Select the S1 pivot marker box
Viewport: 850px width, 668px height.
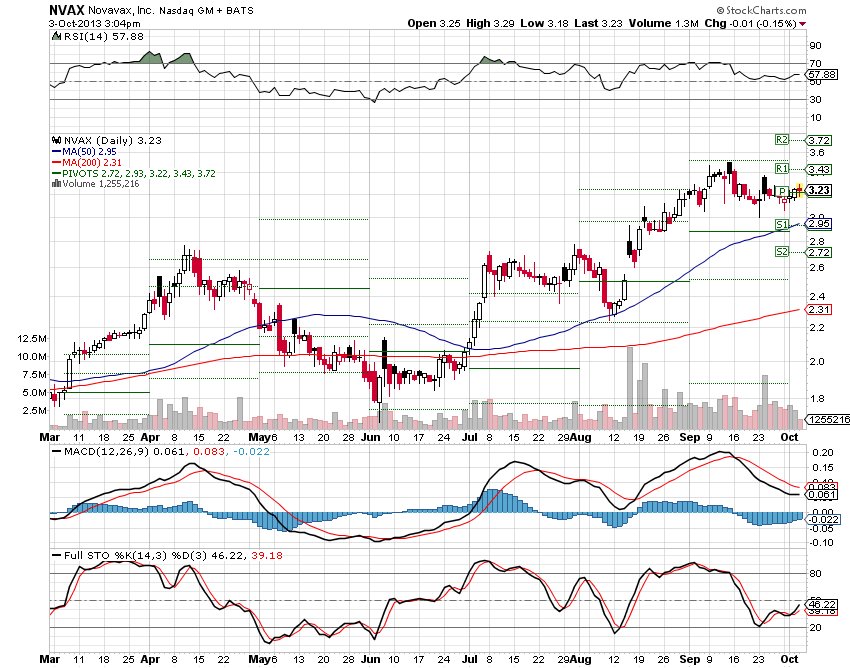click(x=781, y=224)
